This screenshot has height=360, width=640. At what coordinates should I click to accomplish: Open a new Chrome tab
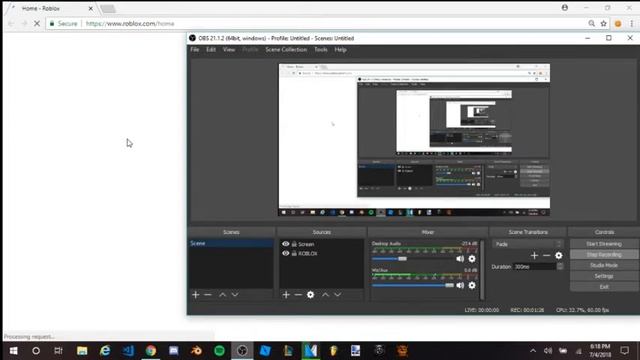coord(108,9)
